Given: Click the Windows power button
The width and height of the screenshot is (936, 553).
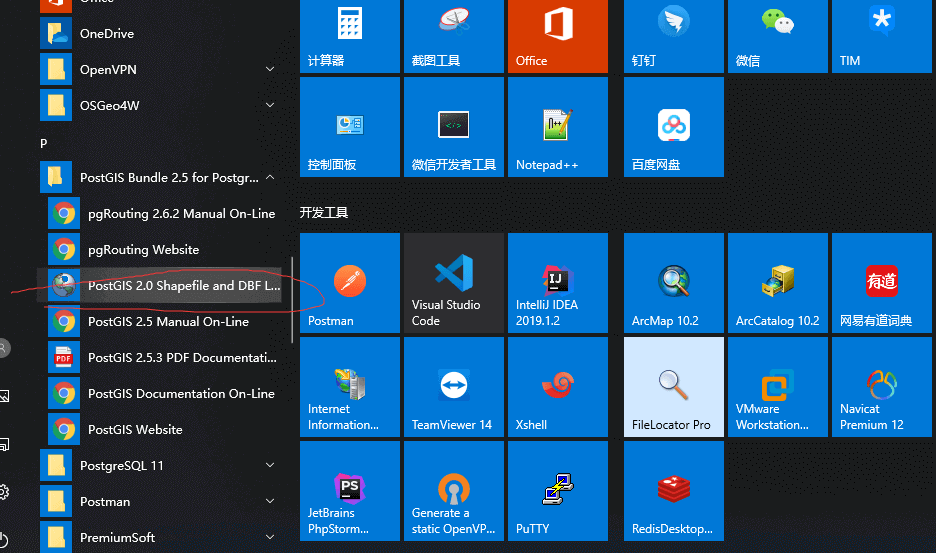Looking at the screenshot, I should click(x=4, y=538).
